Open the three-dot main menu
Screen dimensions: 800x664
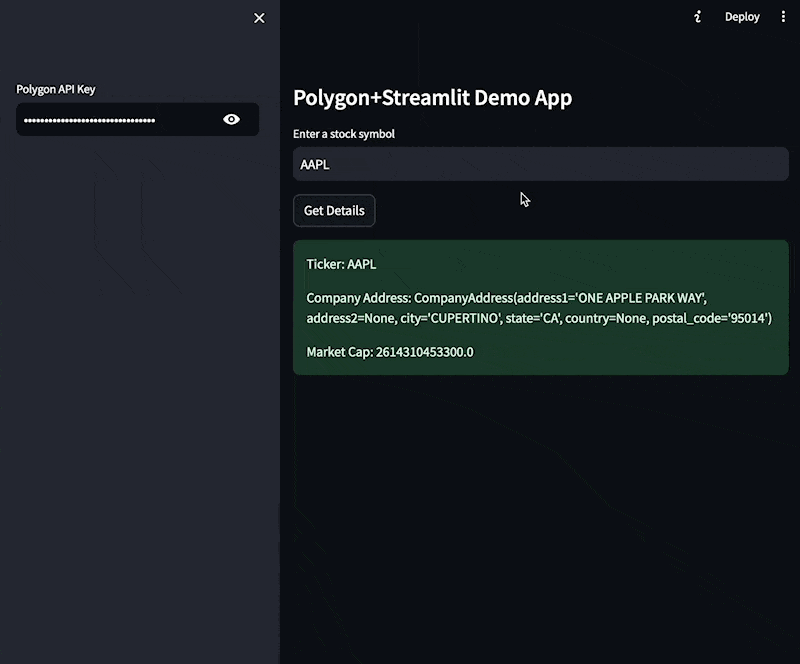tap(783, 17)
